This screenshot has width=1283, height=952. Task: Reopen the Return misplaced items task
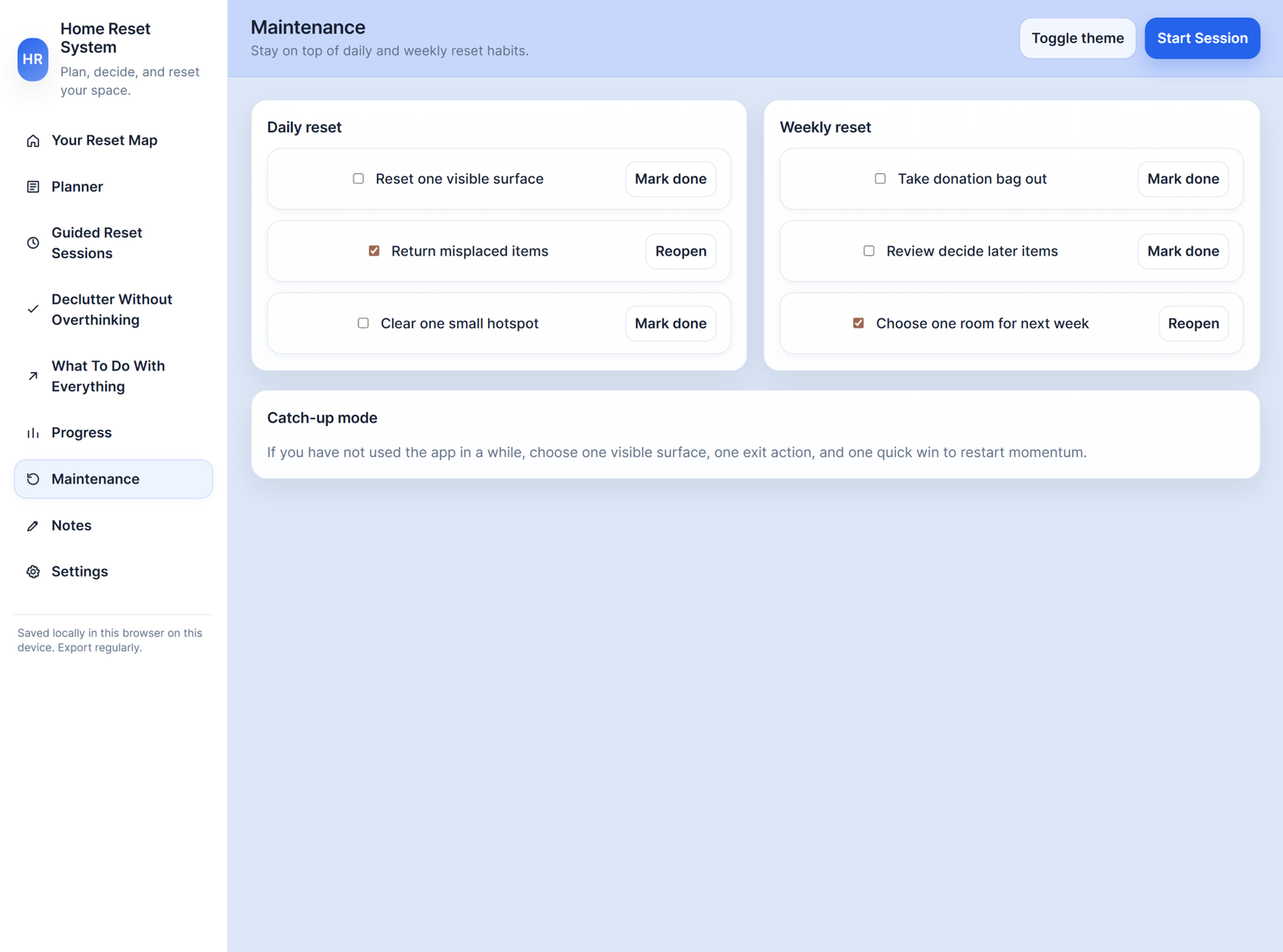pos(681,251)
